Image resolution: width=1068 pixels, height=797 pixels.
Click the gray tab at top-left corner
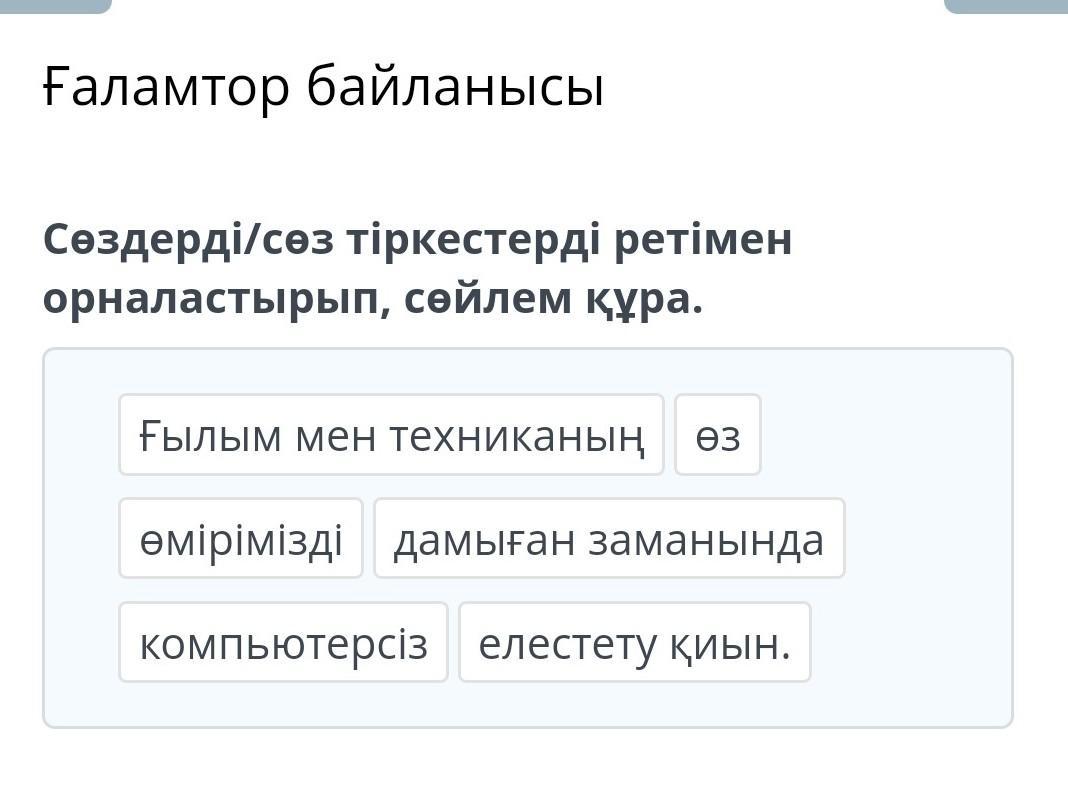tap(55, 5)
